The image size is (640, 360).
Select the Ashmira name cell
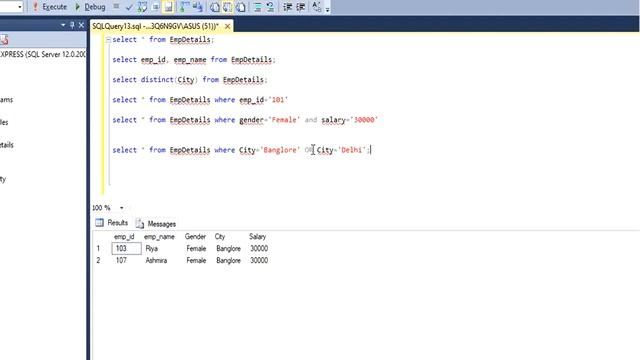coord(156,260)
